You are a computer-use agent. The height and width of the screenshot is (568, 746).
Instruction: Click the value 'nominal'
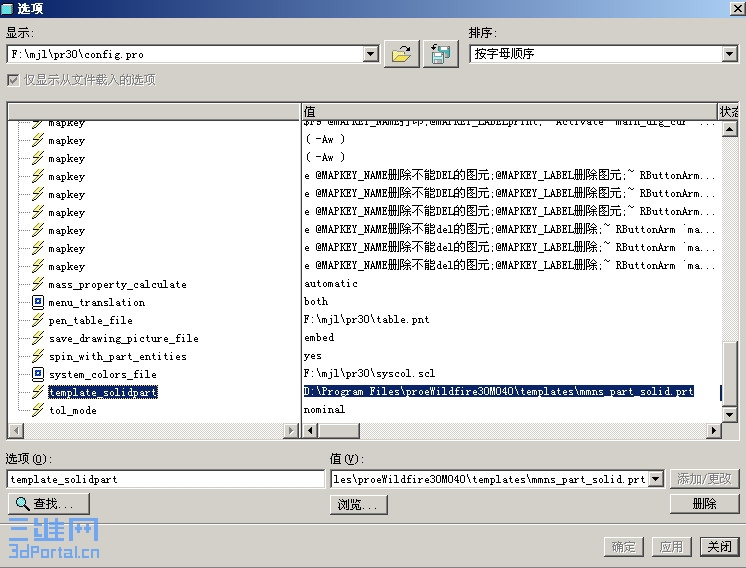[x=324, y=409]
